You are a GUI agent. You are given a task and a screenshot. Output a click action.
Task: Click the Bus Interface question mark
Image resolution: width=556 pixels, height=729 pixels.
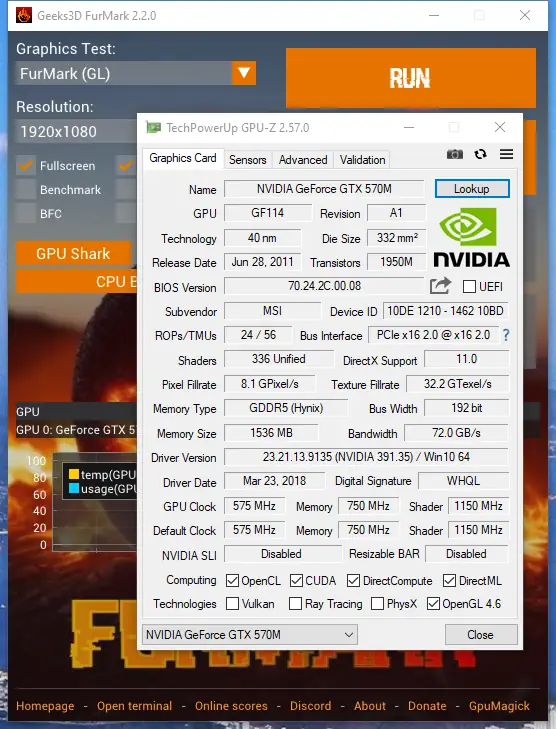pyautogui.click(x=506, y=335)
